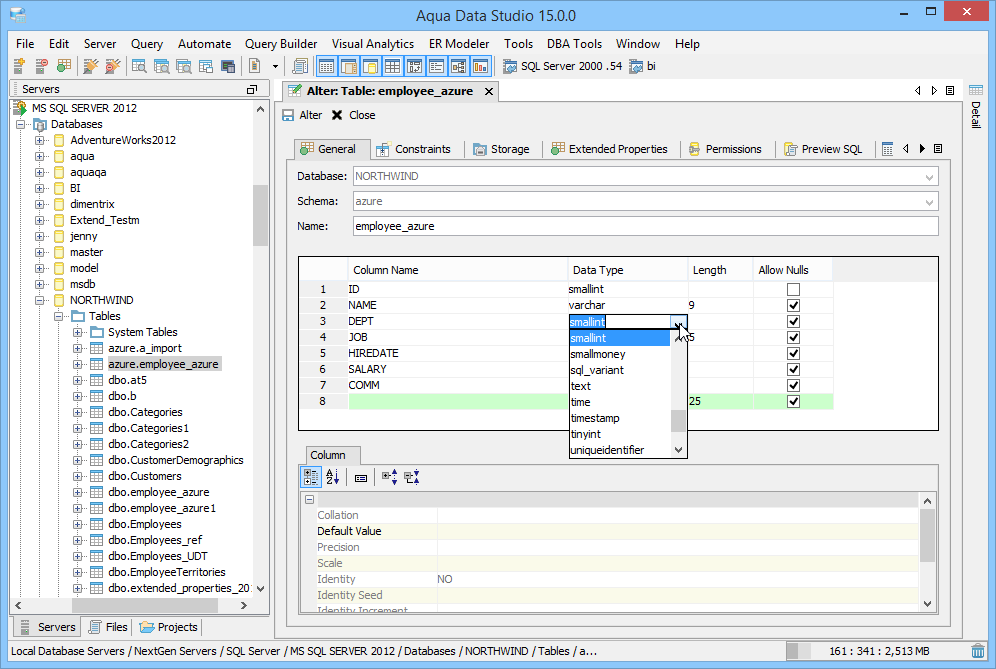Collapse the Databases tree node

(x=20, y=124)
